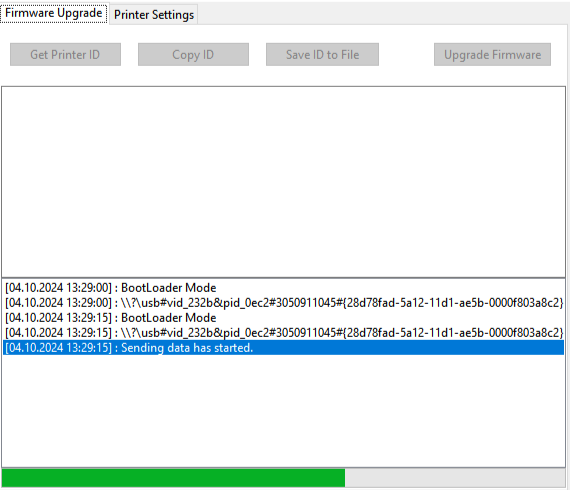Select the Firmware Upgrade tab
This screenshot has width=570, height=490.
point(54,13)
